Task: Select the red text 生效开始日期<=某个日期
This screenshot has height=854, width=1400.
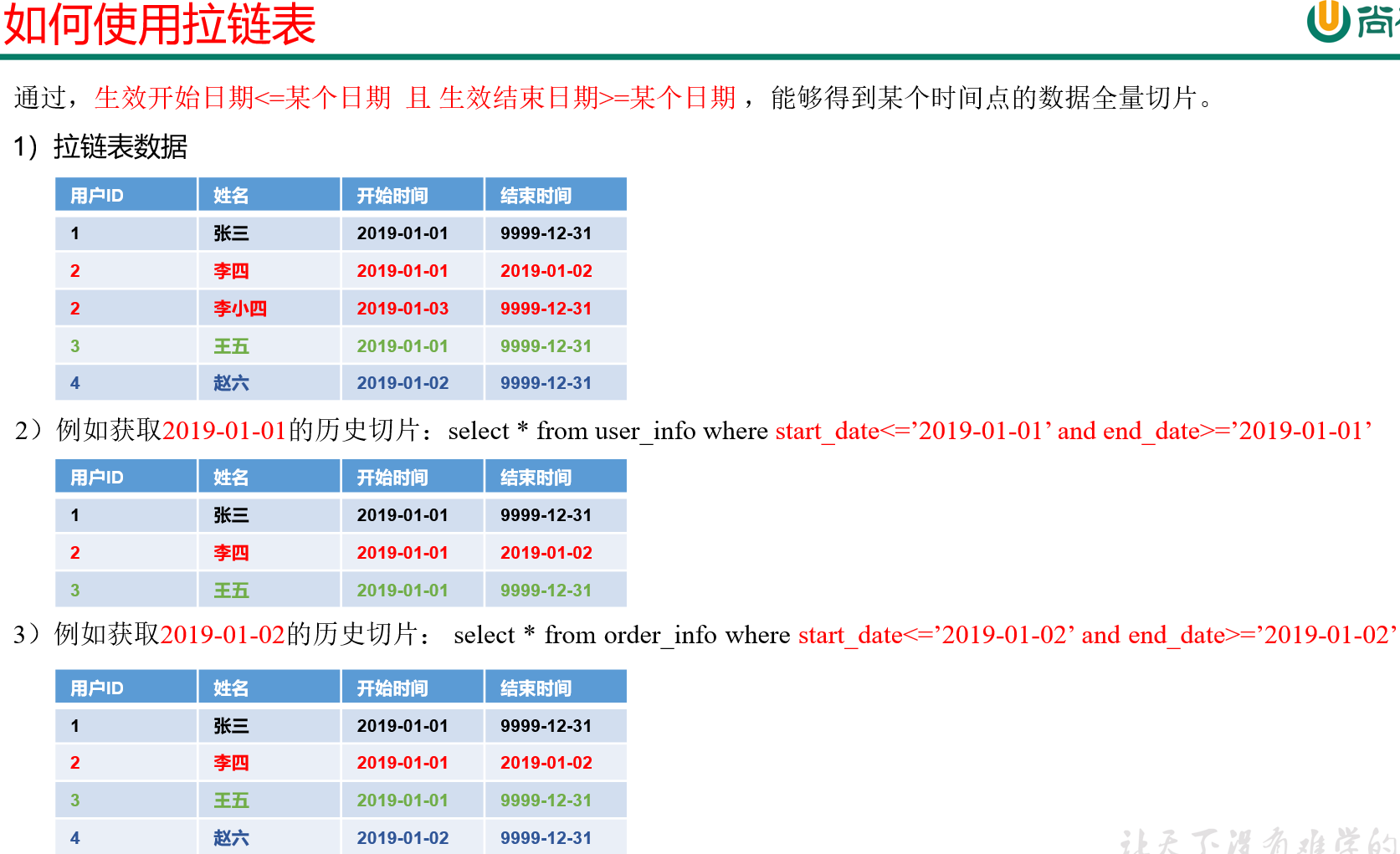Action: point(243,98)
